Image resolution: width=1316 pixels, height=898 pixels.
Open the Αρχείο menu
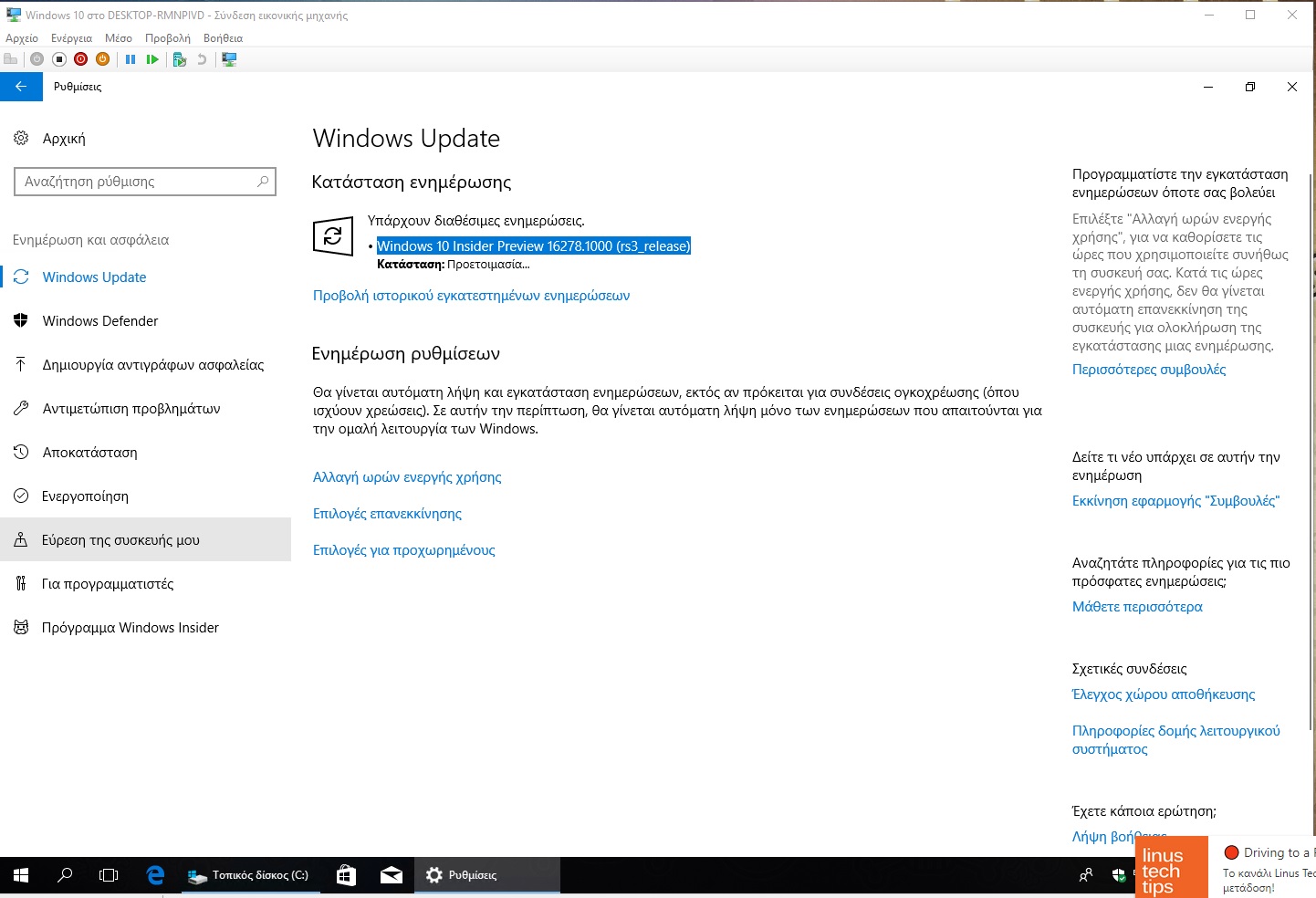click(x=22, y=38)
